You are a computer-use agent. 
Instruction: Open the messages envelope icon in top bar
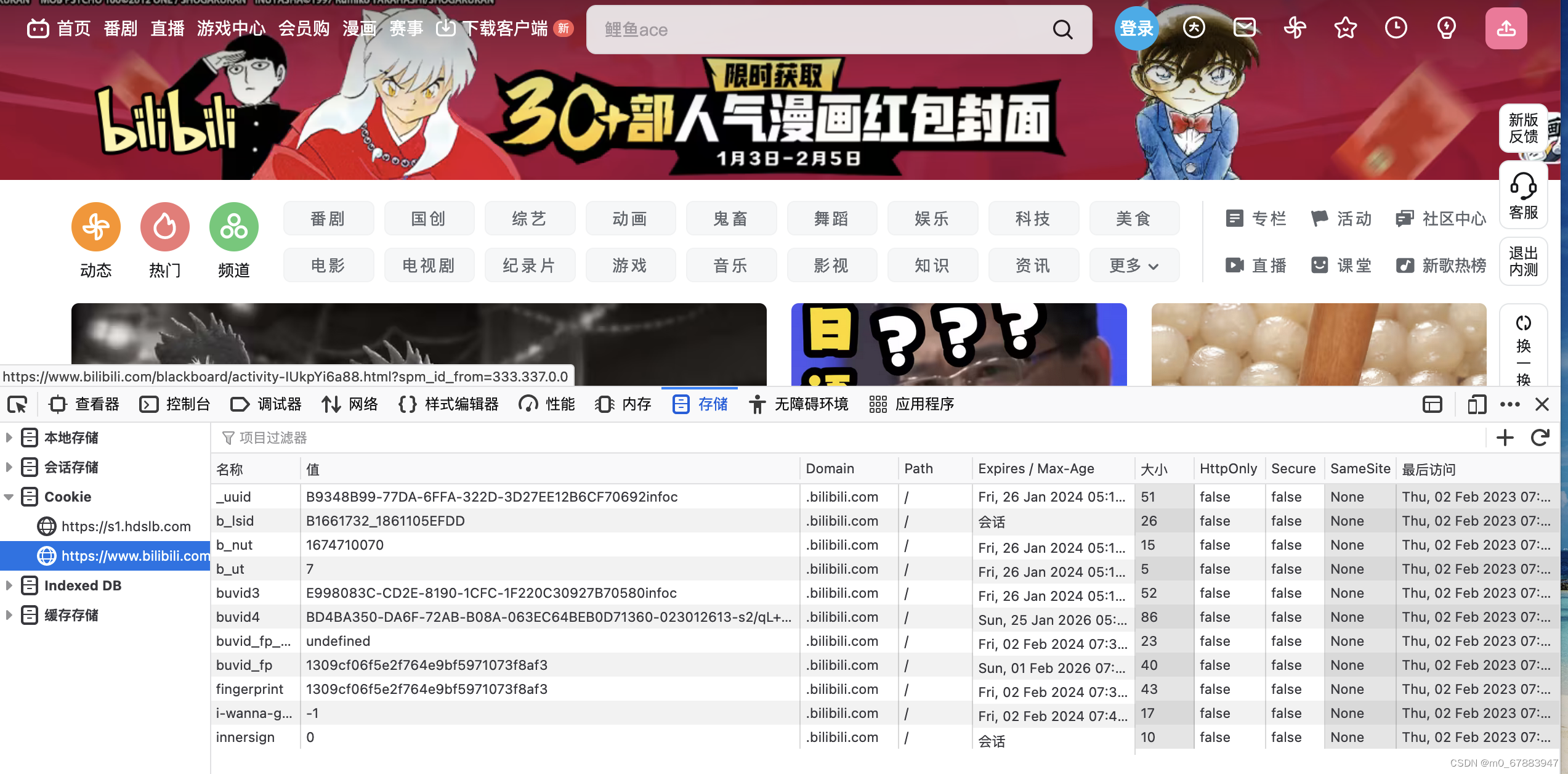[x=1244, y=28]
